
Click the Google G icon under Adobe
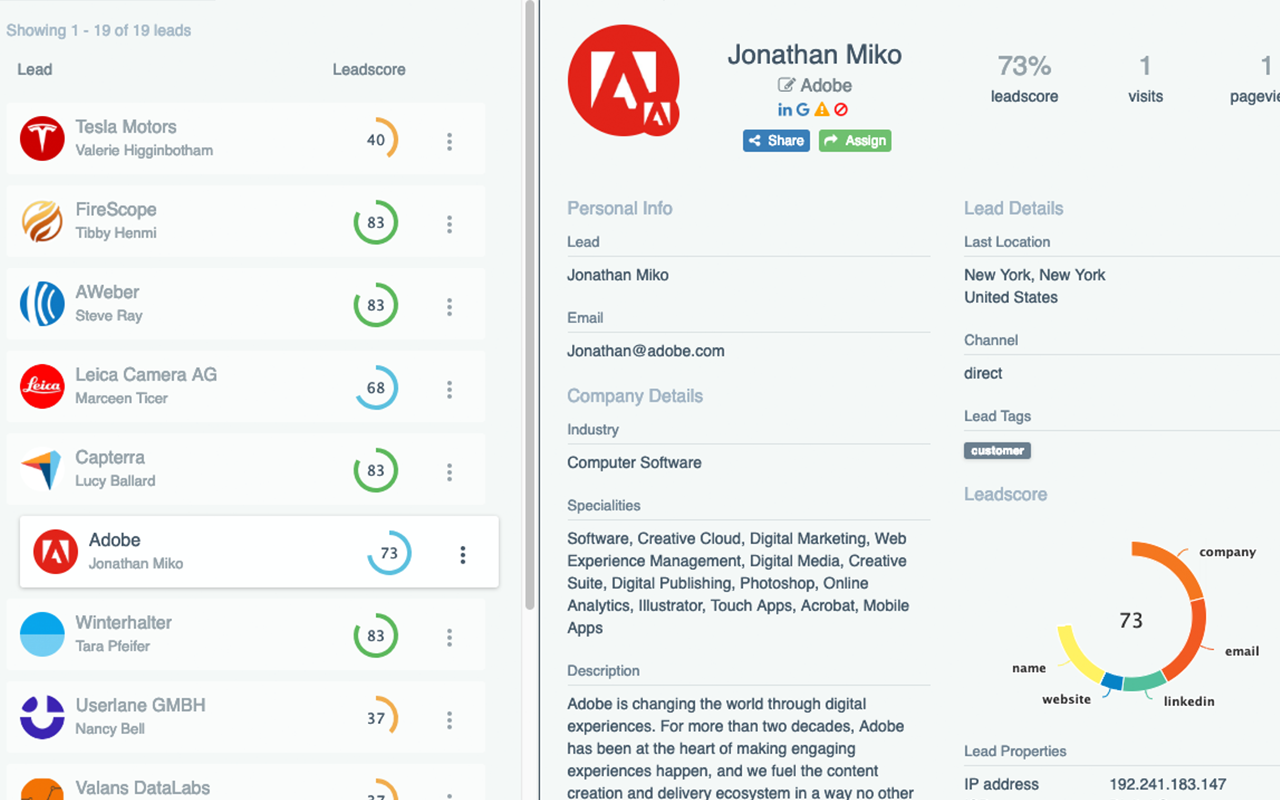(803, 110)
